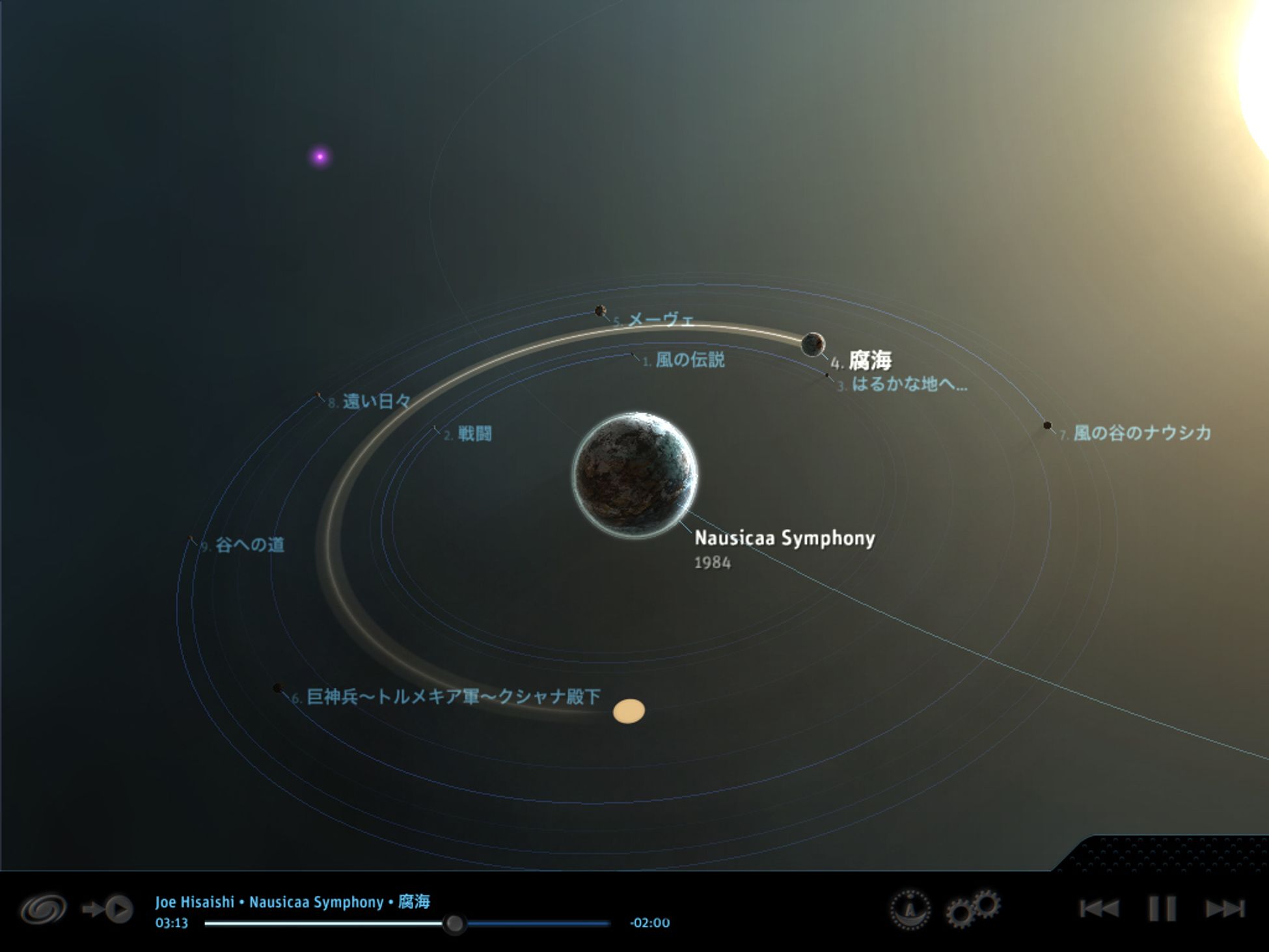The image size is (1269, 952).
Task: Skip to the next track
Action: [x=1225, y=908]
